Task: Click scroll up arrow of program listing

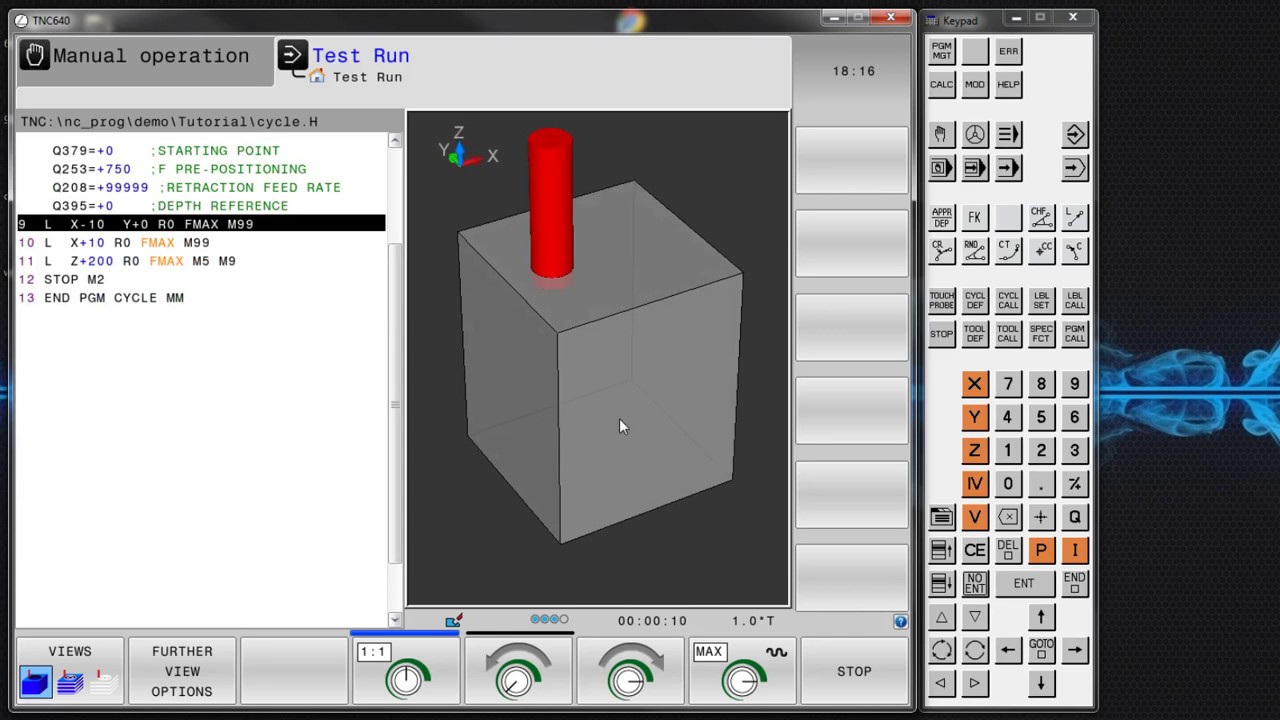Action: click(395, 141)
